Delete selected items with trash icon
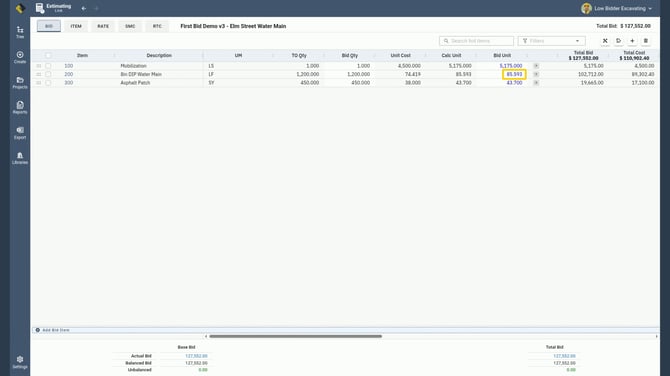The width and height of the screenshot is (670, 376). (x=646, y=41)
